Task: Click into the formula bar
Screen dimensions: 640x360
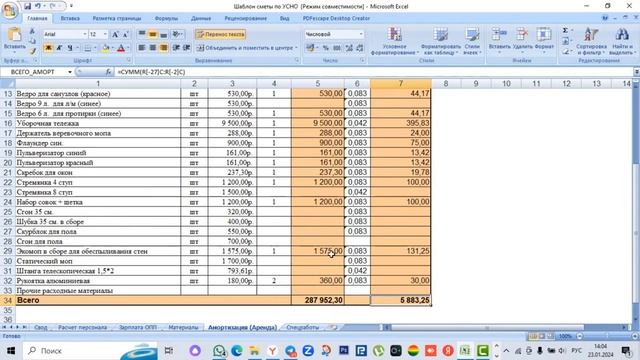Action: pos(373,72)
